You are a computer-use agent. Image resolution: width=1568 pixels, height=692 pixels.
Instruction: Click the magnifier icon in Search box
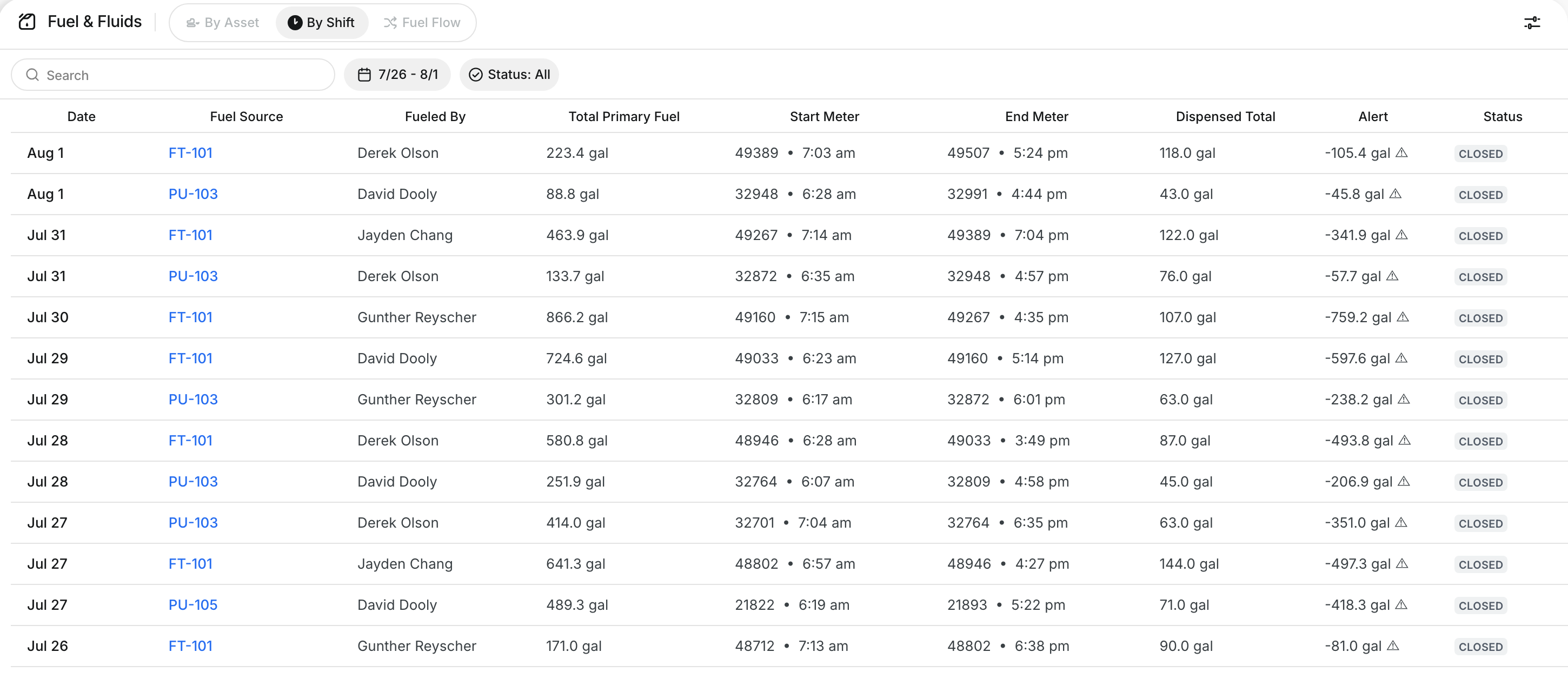[x=32, y=75]
